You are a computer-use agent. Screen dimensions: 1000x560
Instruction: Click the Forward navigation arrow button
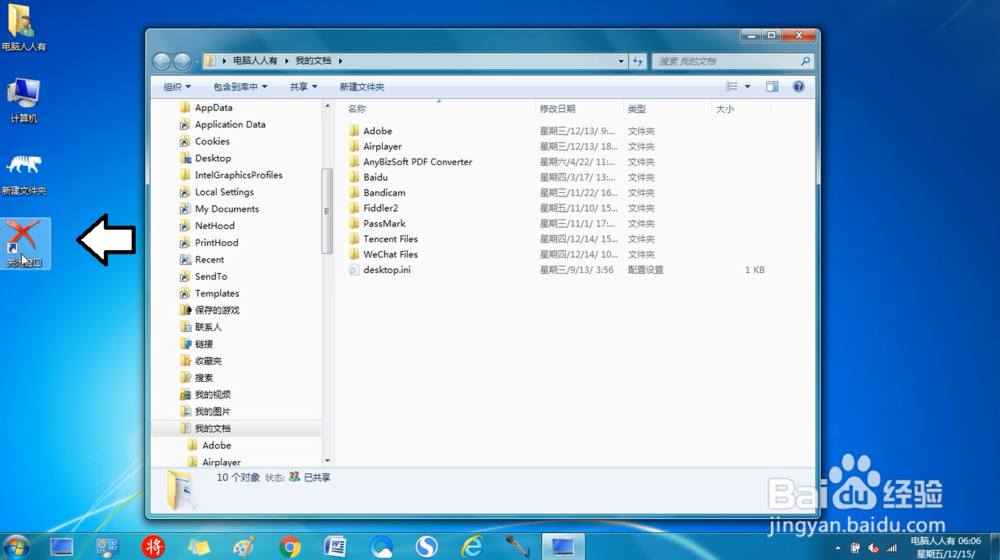click(182, 61)
